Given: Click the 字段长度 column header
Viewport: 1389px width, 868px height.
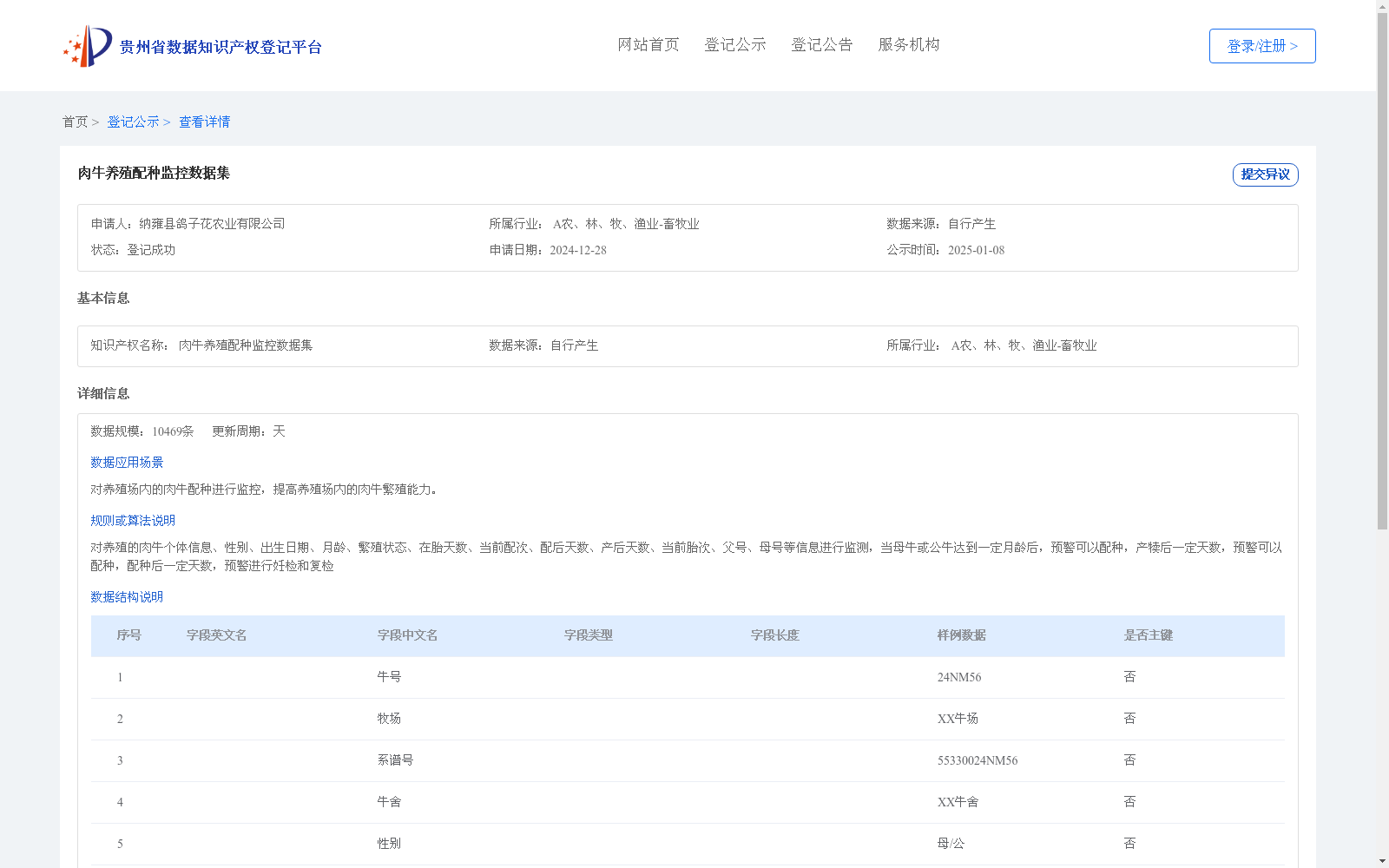Looking at the screenshot, I should tap(774, 635).
